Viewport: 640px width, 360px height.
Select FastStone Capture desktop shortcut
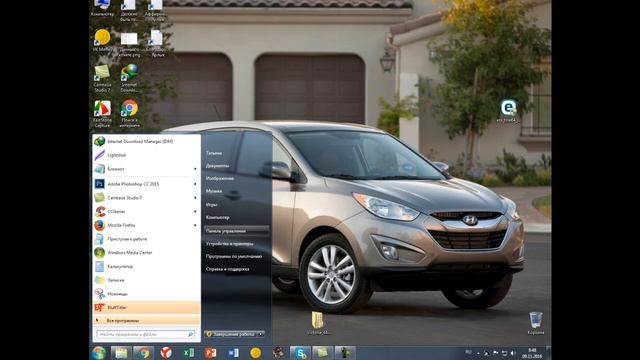pos(102,113)
